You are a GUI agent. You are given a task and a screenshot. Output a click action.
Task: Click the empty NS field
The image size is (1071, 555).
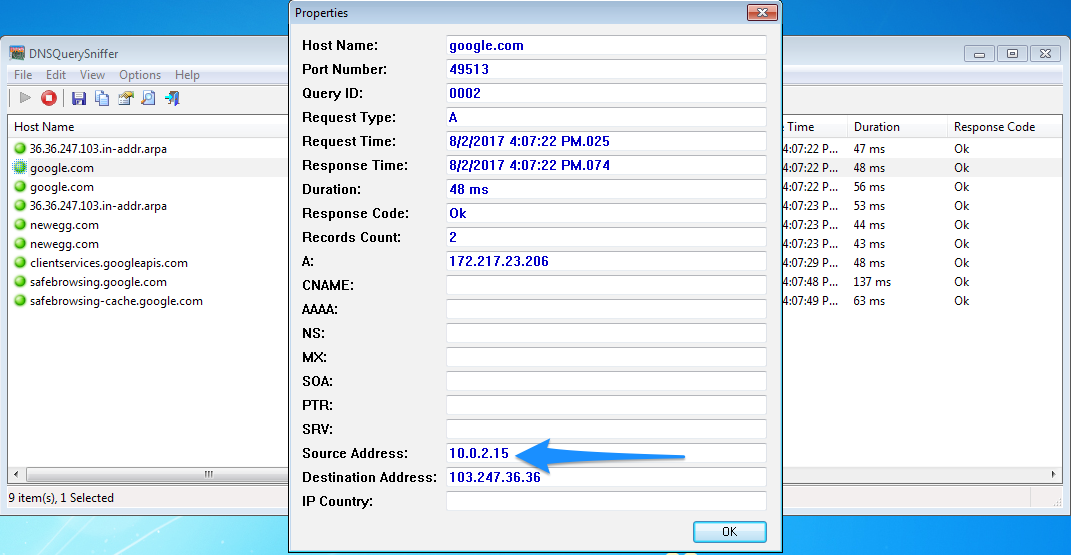point(606,333)
